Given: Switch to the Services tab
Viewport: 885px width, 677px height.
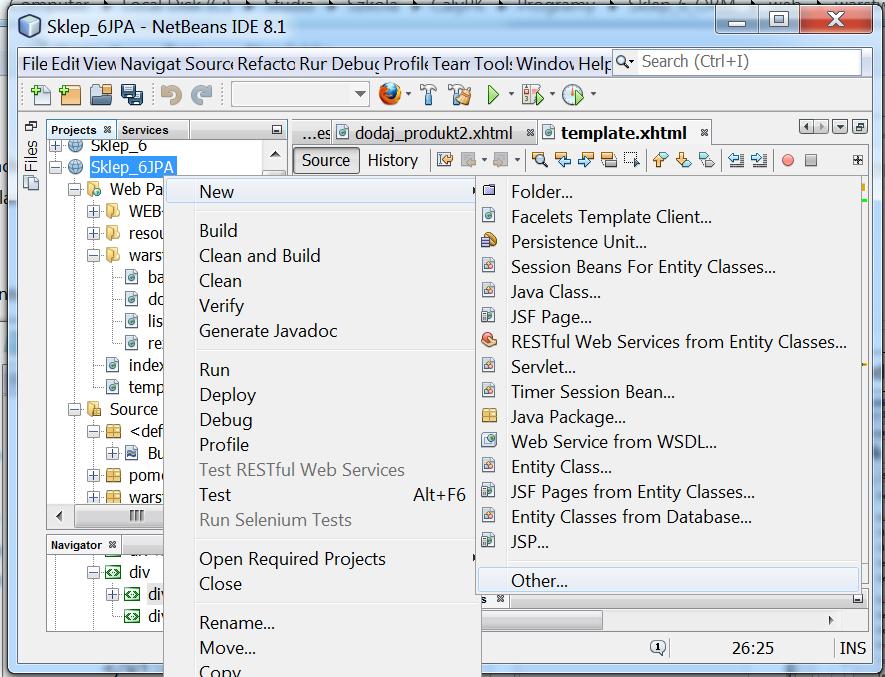Looking at the screenshot, I should tap(145, 130).
